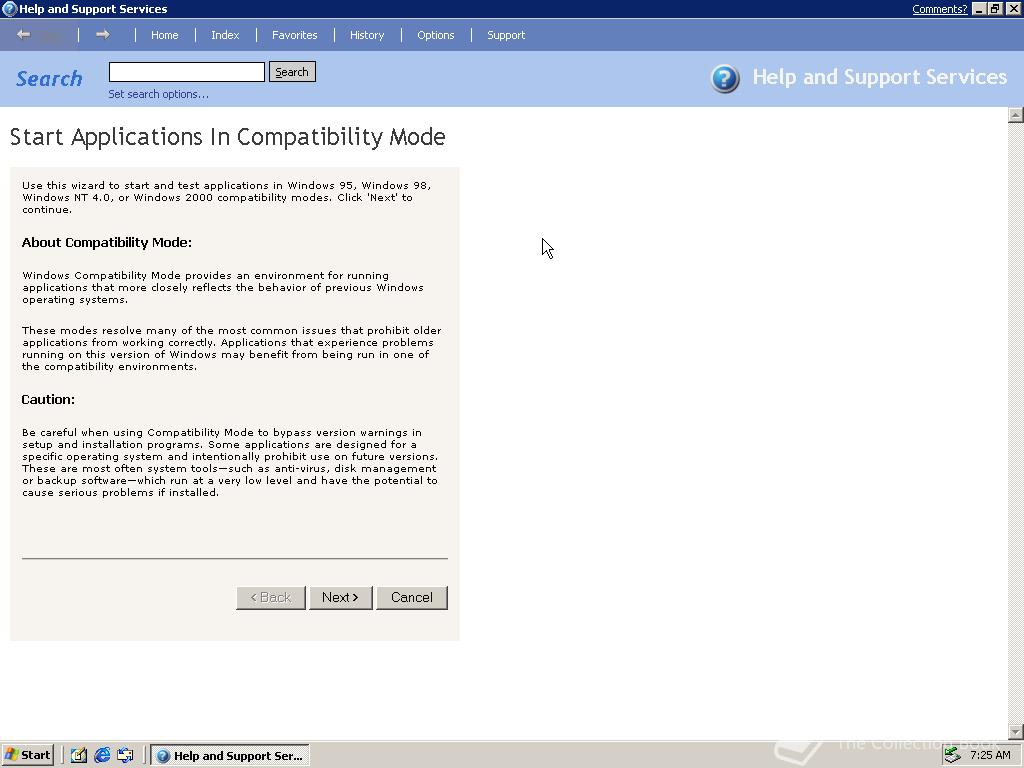The image size is (1024, 768).
Task: Launch the notepad quick launch icon
Action: coord(78,756)
